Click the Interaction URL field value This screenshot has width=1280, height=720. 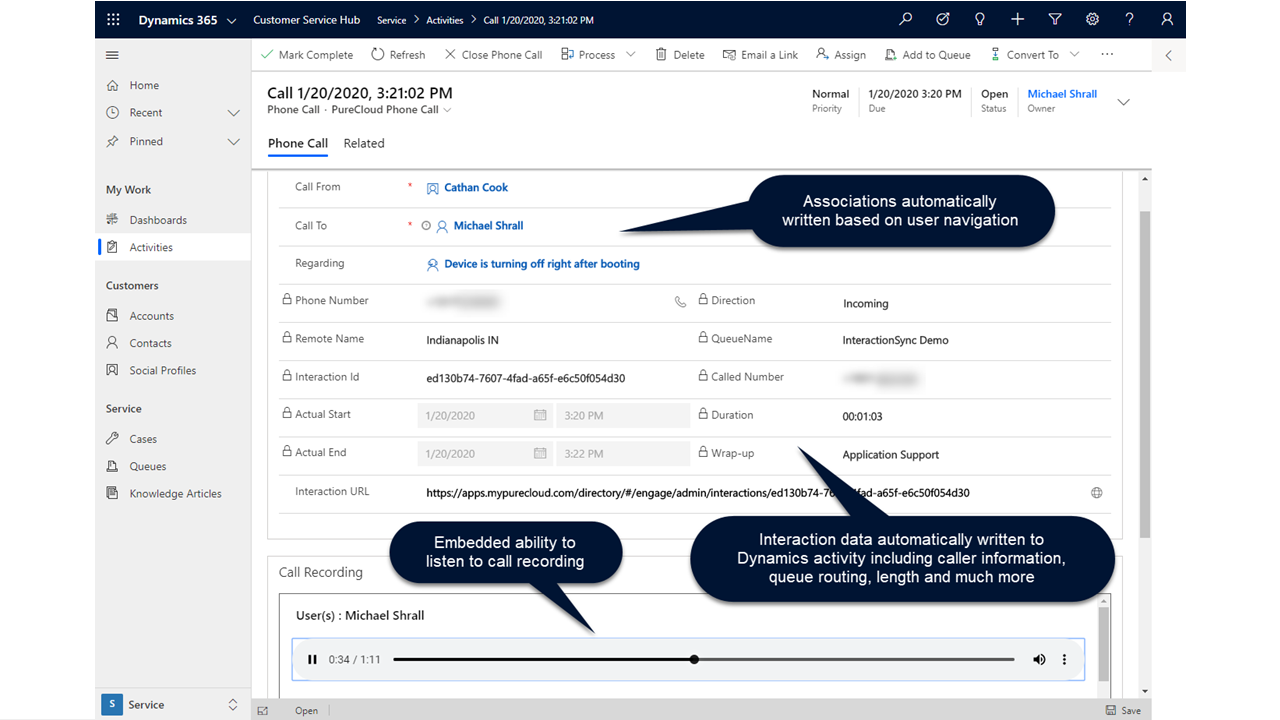click(x=697, y=493)
